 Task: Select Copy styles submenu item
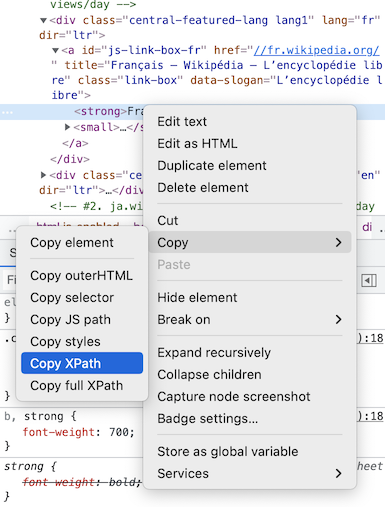(82, 341)
